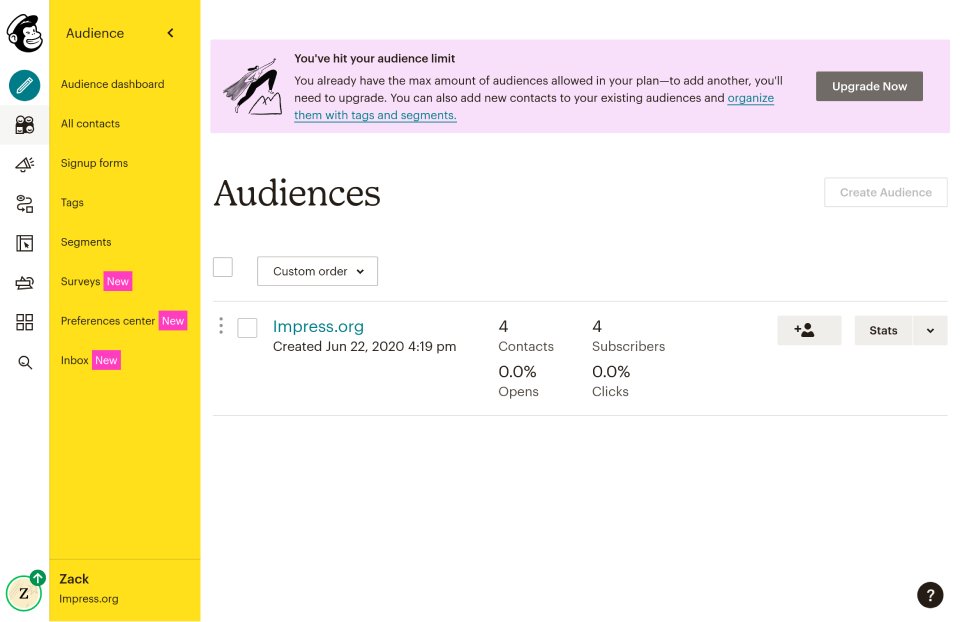Viewport: 960px width, 622px height.
Task: Click the add contact icon for Impress.org
Action: (809, 331)
